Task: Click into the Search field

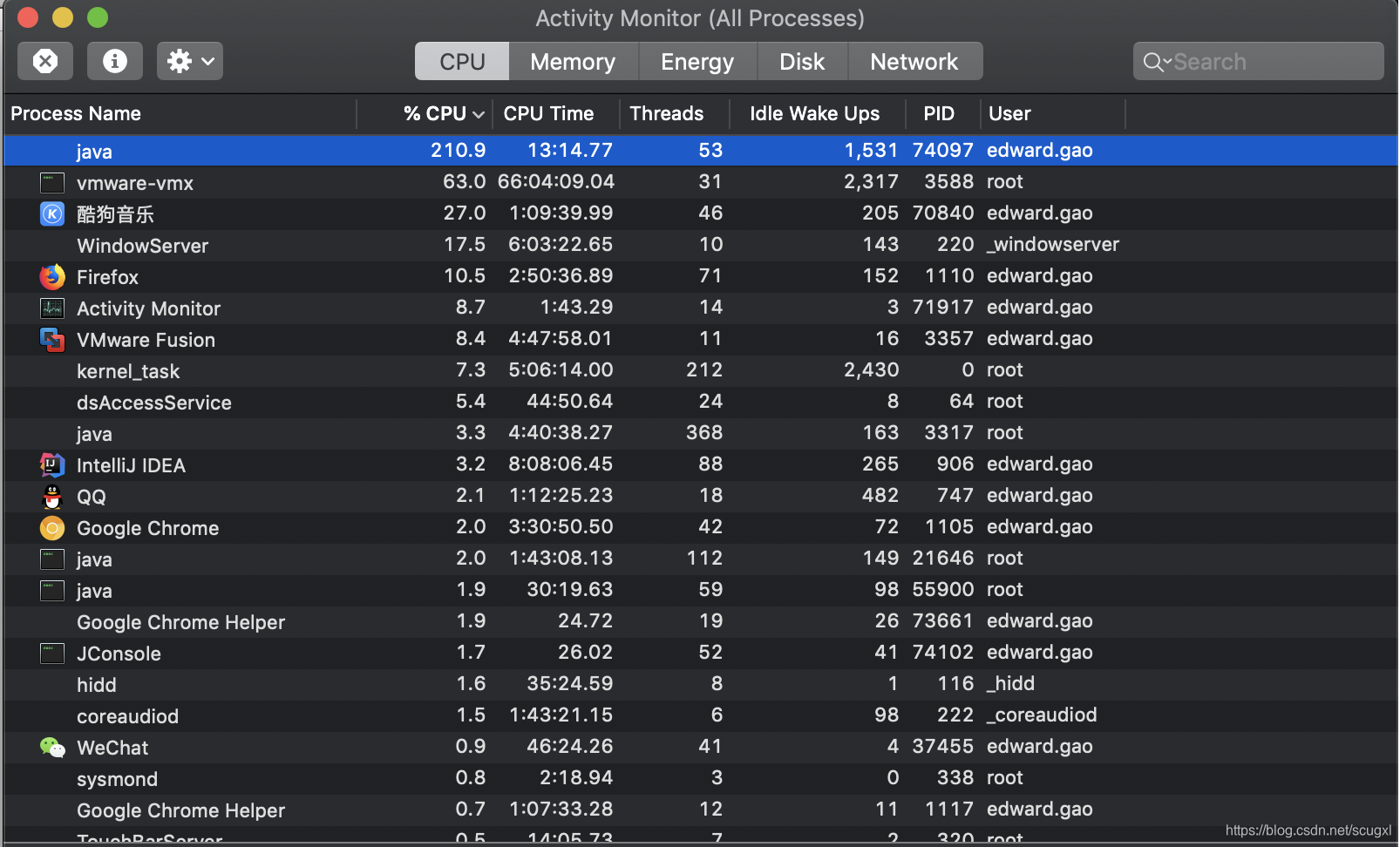Action: (1258, 61)
